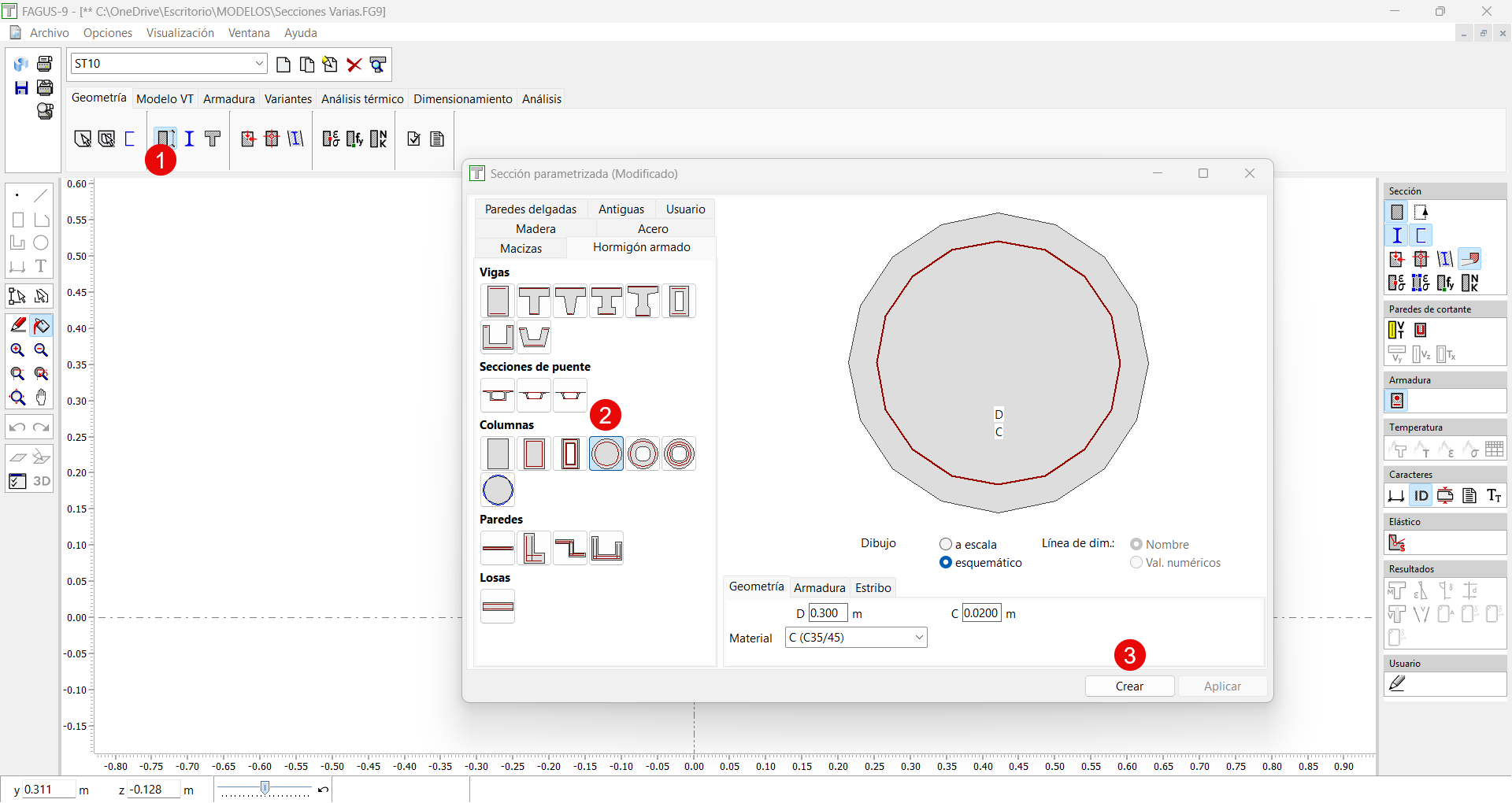Choose the slab section icon under Losas
The image size is (1512, 803).
click(x=498, y=607)
